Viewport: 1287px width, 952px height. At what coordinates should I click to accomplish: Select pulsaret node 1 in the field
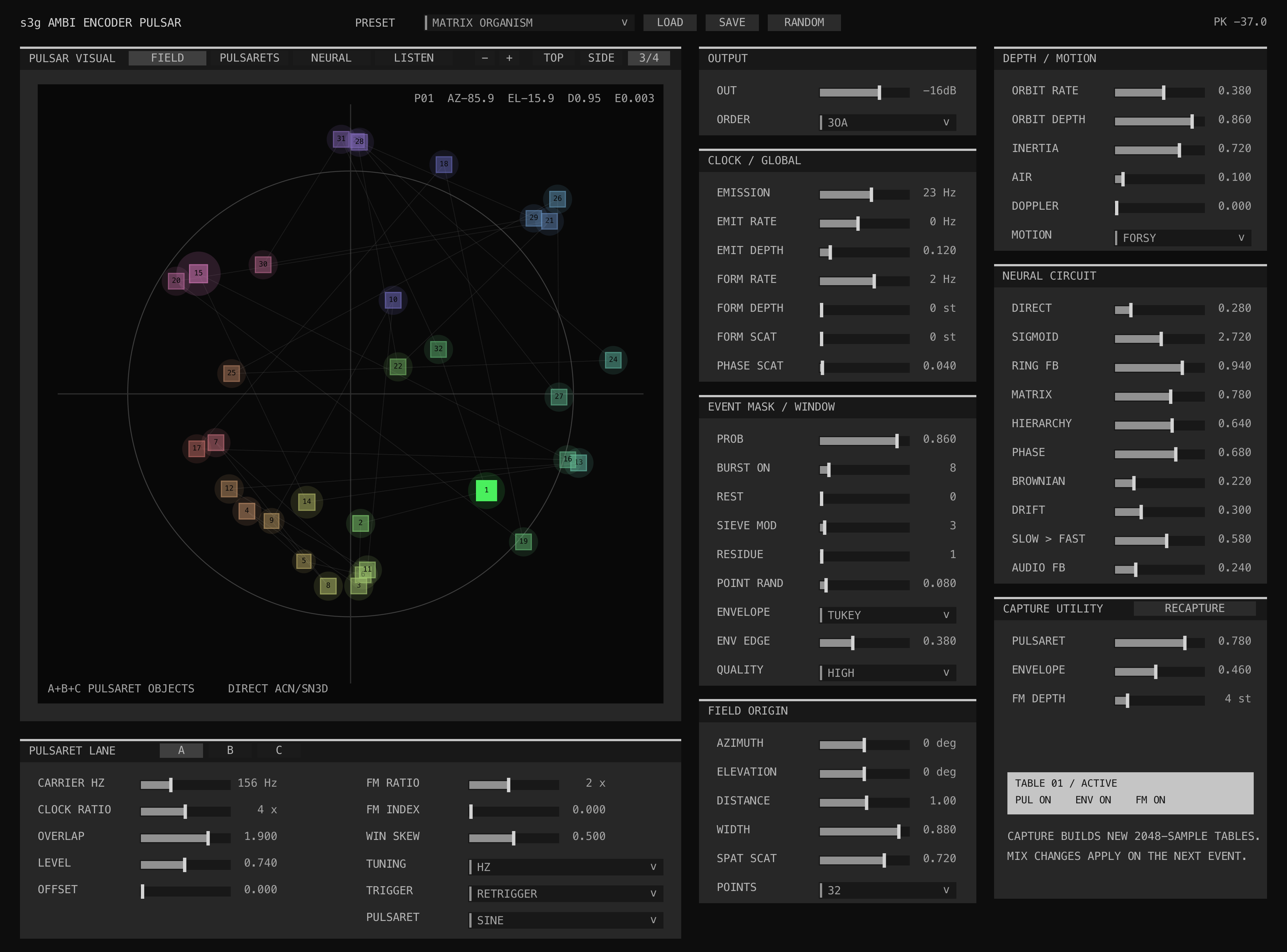click(486, 490)
